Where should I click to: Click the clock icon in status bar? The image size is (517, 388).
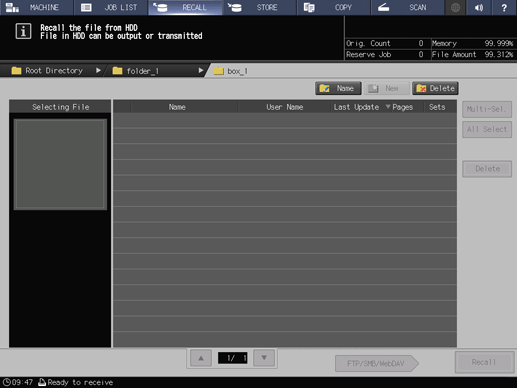tap(6, 382)
